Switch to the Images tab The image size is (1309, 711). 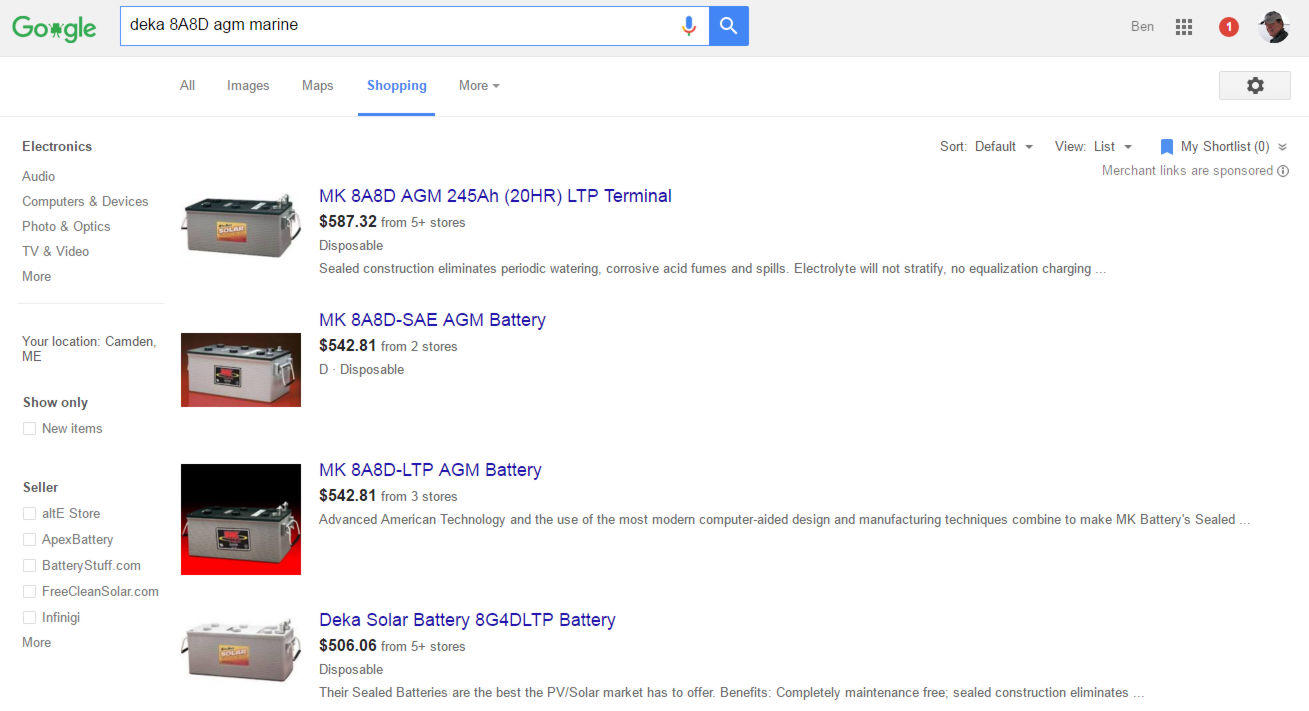pos(248,86)
